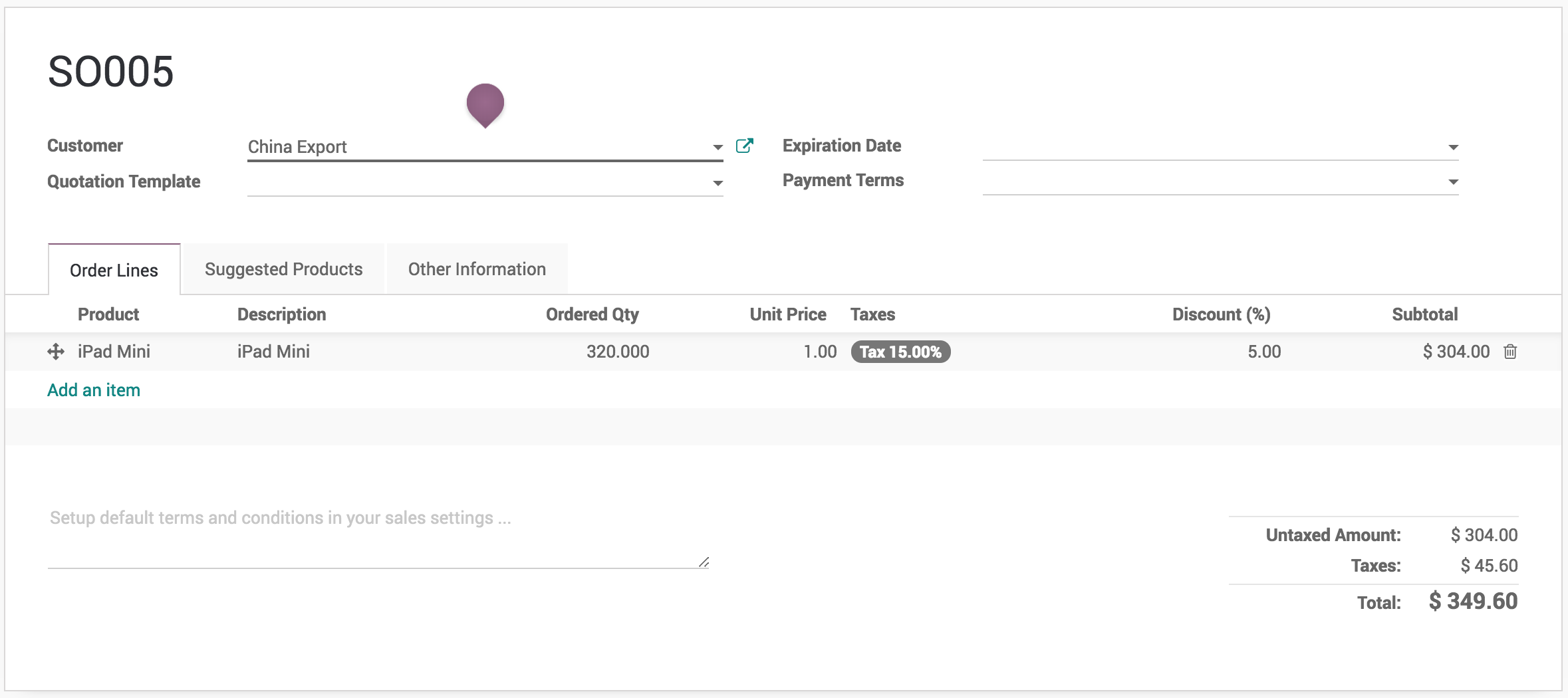Click the drag handle on iPad Mini row
Image resolution: width=1568 pixels, height=698 pixels.
[56, 352]
